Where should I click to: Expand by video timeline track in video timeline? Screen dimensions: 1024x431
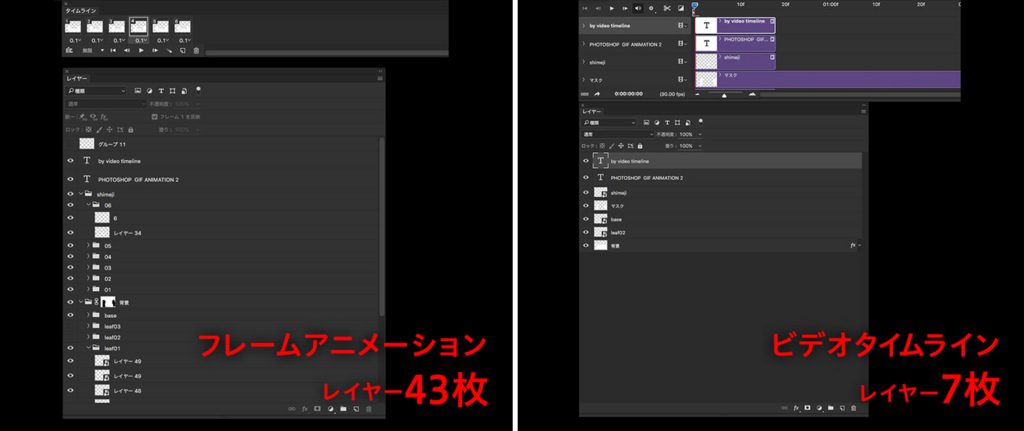[x=583, y=25]
